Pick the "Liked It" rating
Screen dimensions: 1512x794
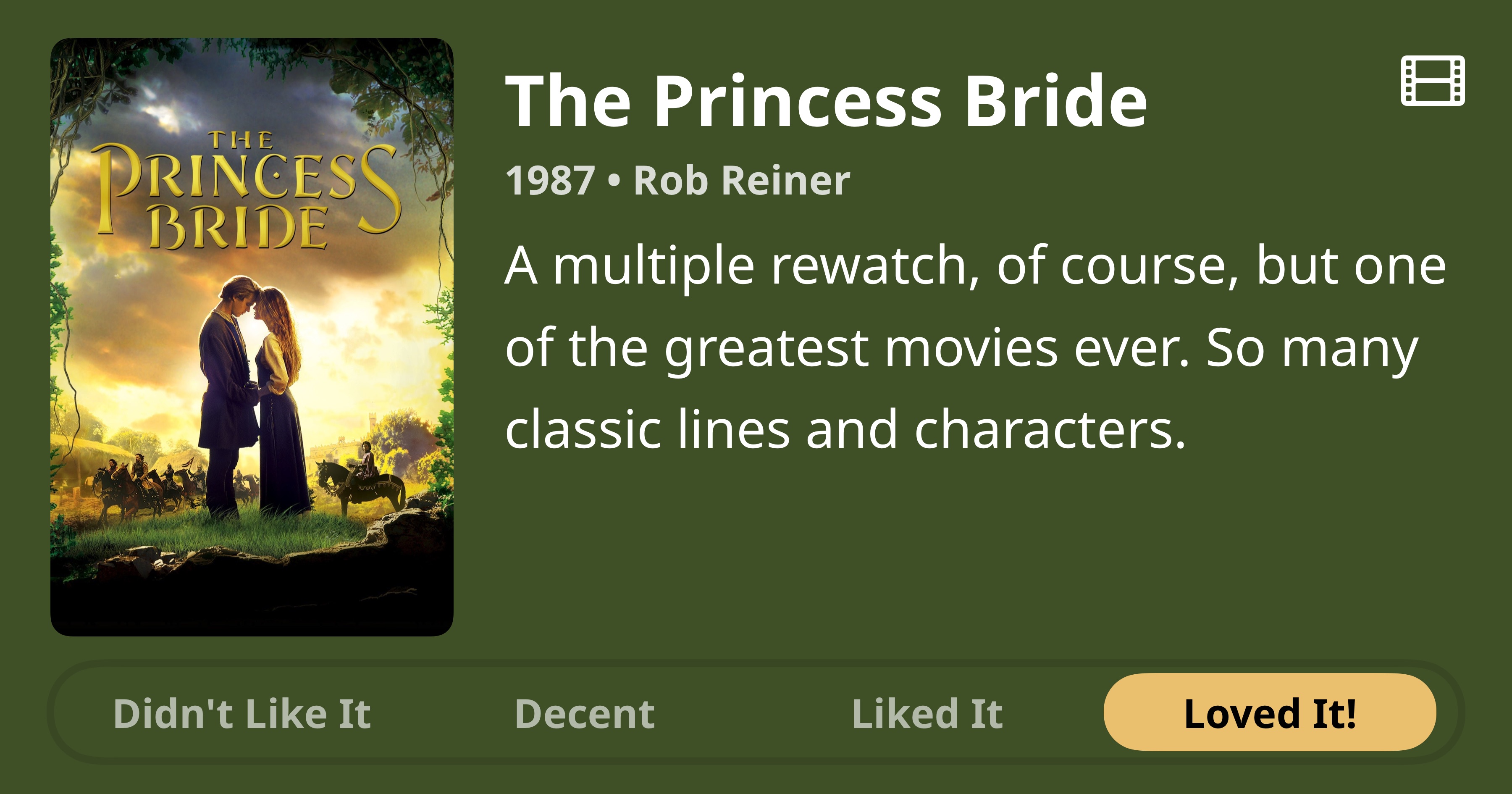click(x=927, y=714)
